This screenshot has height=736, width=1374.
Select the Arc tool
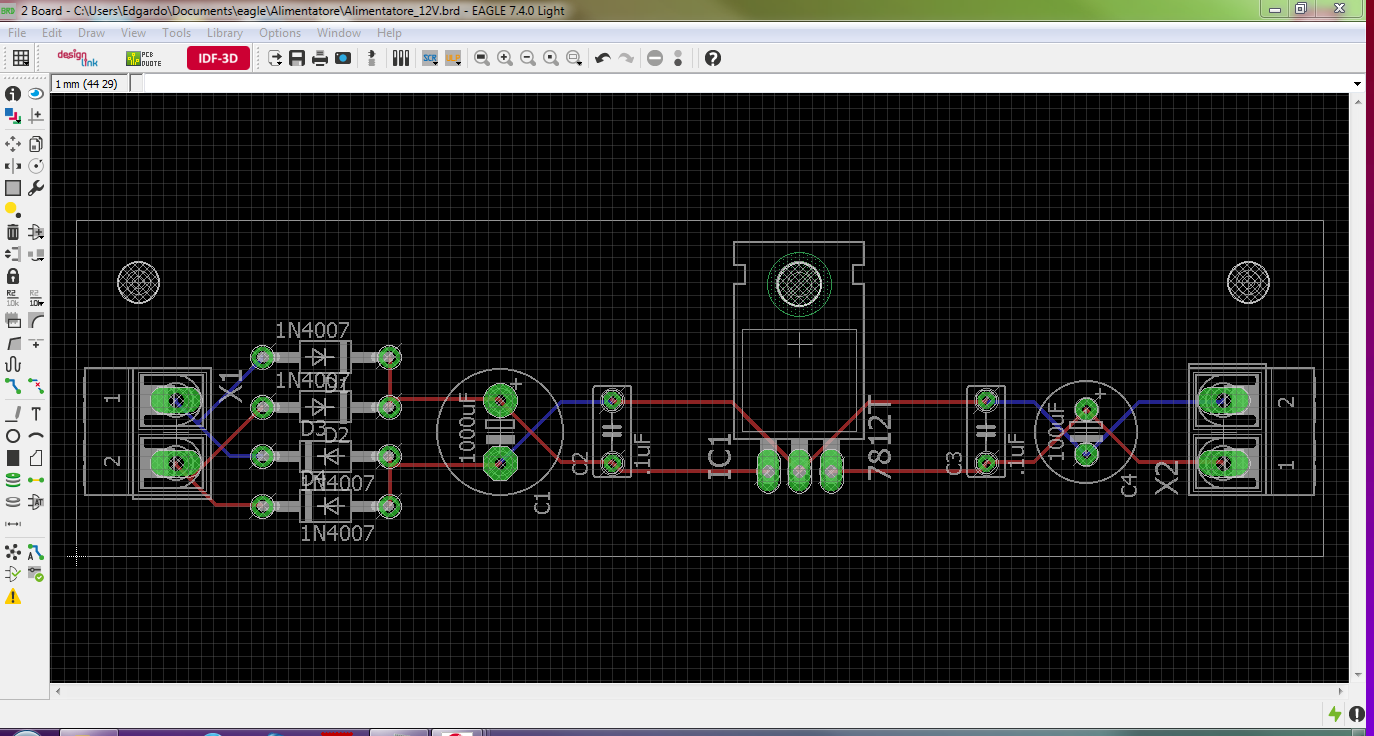(x=36, y=436)
